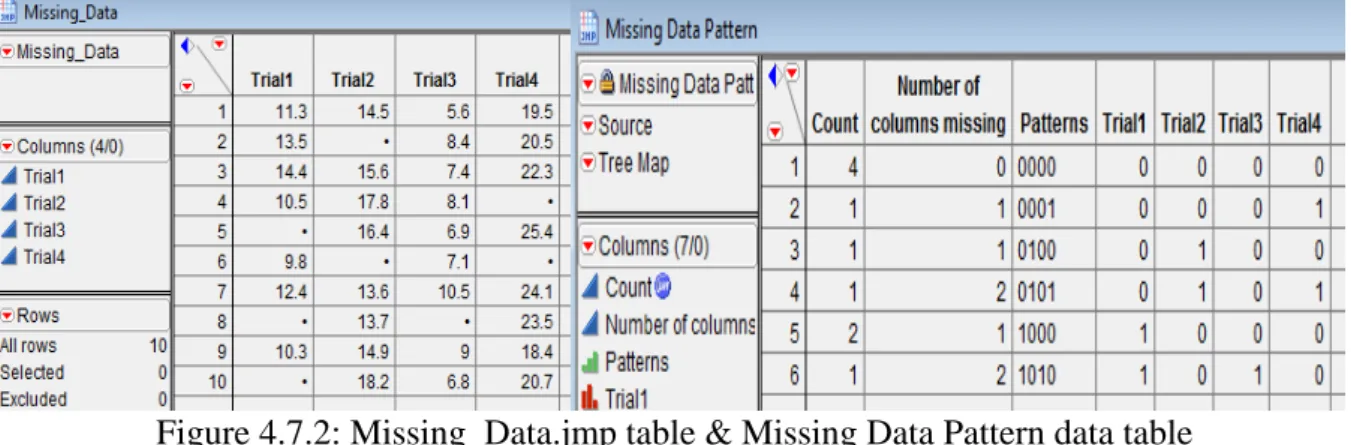Screen dimensions: 1351x445
Task: Click red bar icon beside Trial1 in Pattern panel
Action: tap(591, 397)
